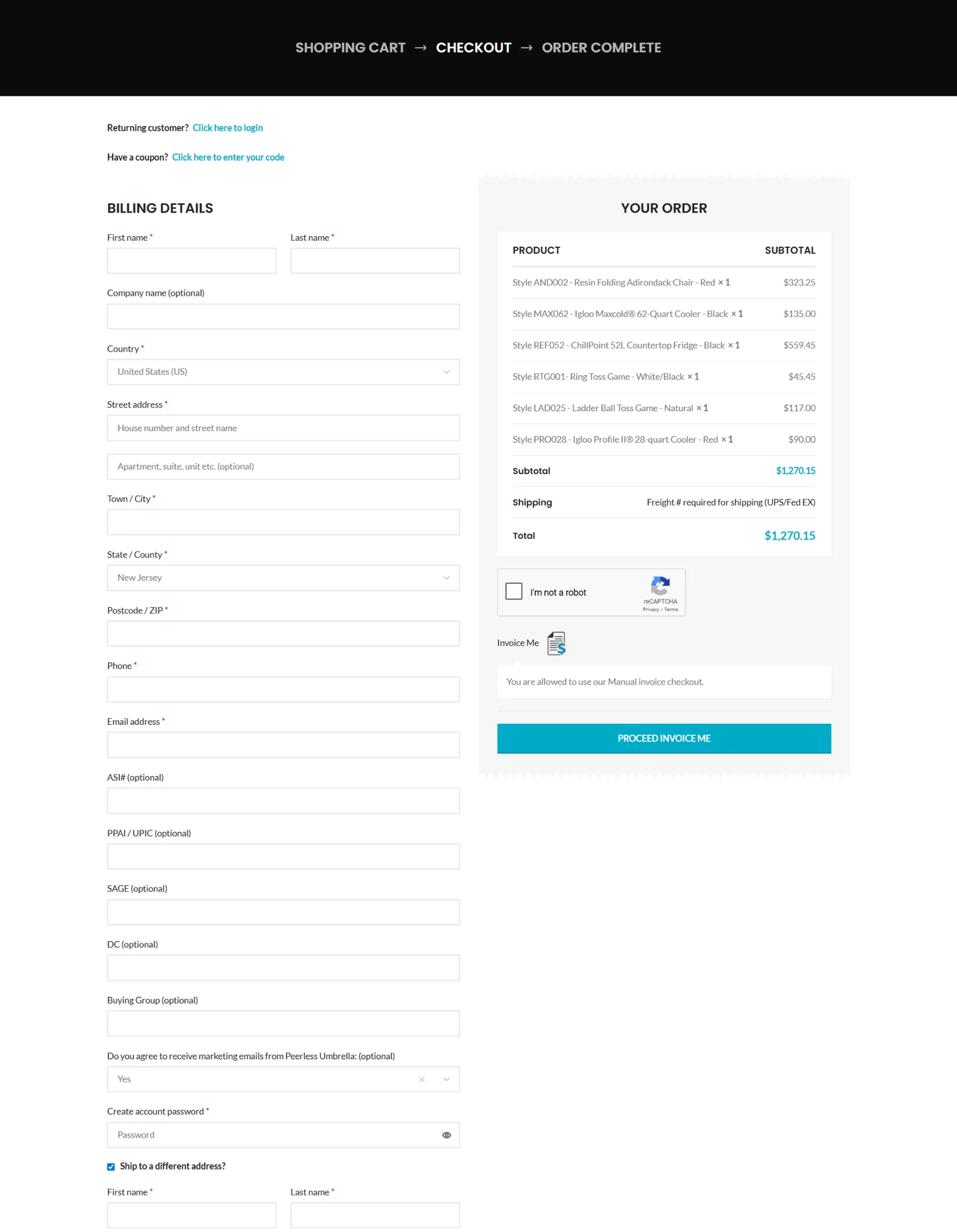Click the Phone number field
This screenshot has height=1232, width=957.
tap(283, 689)
